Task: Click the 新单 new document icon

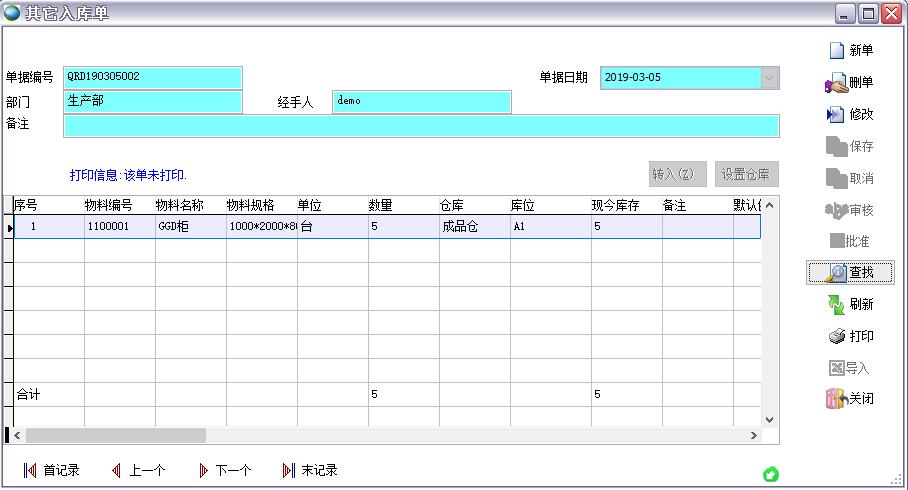Action: pyautogui.click(x=837, y=51)
